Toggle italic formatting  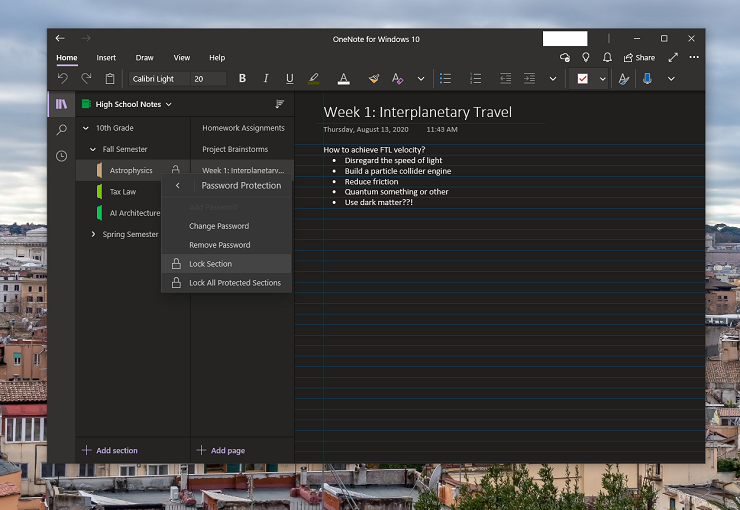266,78
